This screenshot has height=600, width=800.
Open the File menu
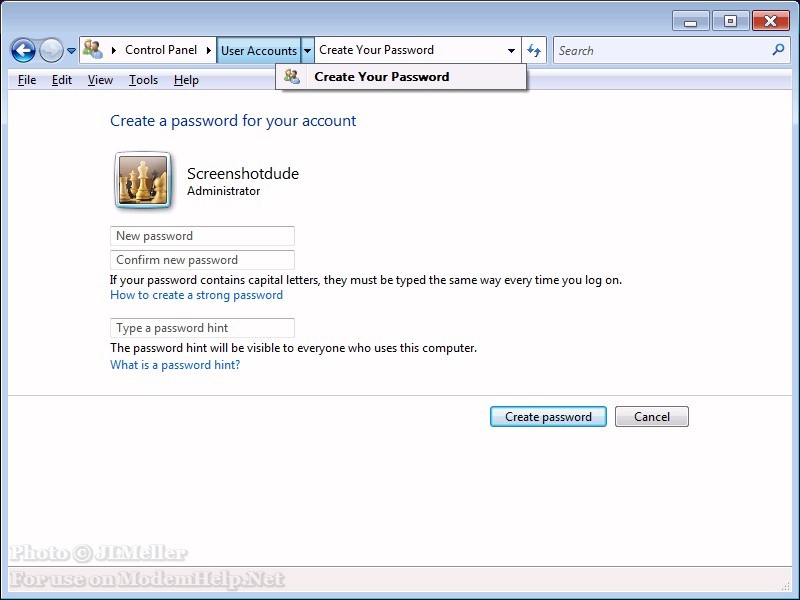(x=27, y=80)
